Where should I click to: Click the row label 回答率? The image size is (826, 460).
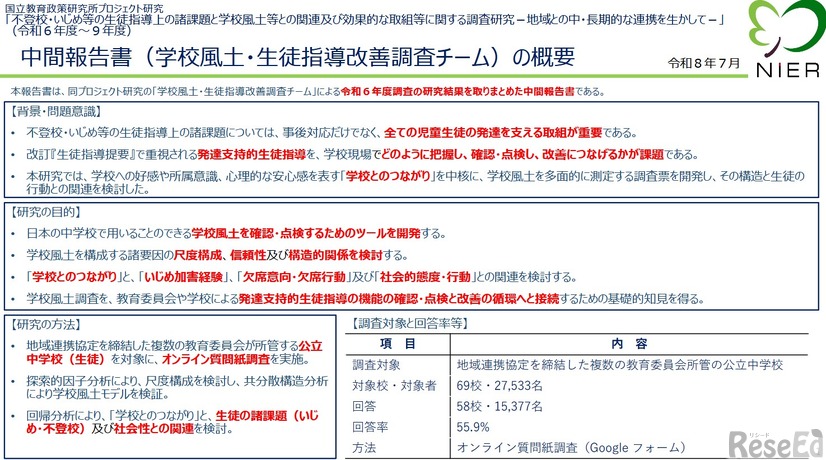pos(370,427)
